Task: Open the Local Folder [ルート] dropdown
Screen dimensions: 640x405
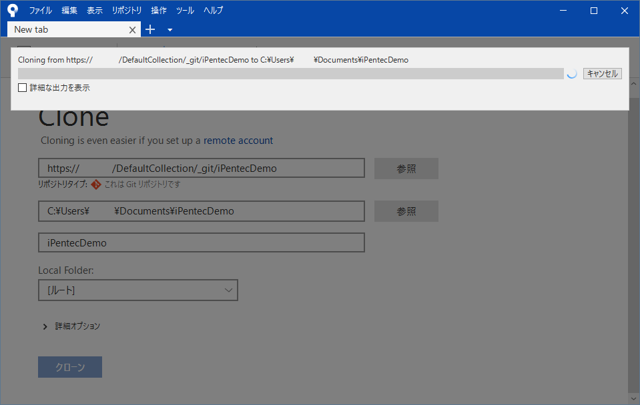Action: pyautogui.click(x=138, y=290)
